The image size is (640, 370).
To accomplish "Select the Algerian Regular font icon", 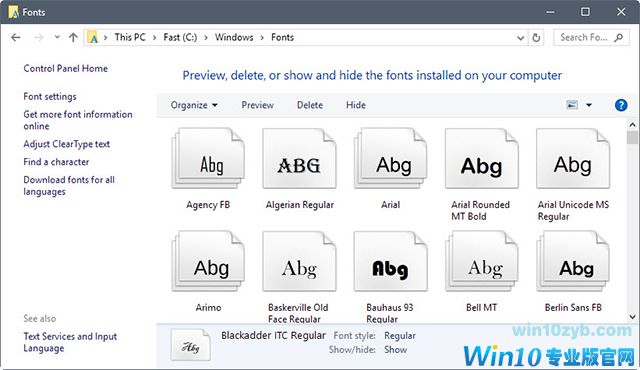I will pos(300,159).
